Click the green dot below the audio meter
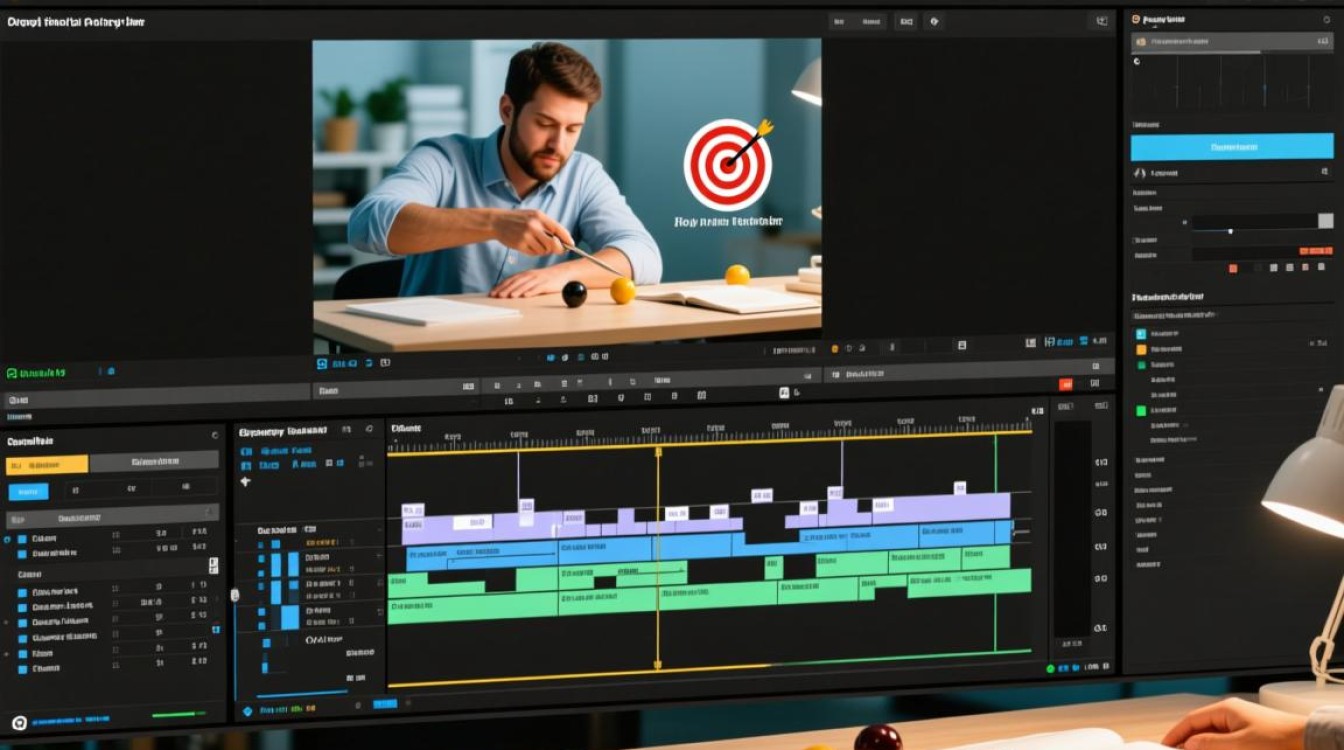The height and width of the screenshot is (750, 1344). pyautogui.click(x=1050, y=668)
